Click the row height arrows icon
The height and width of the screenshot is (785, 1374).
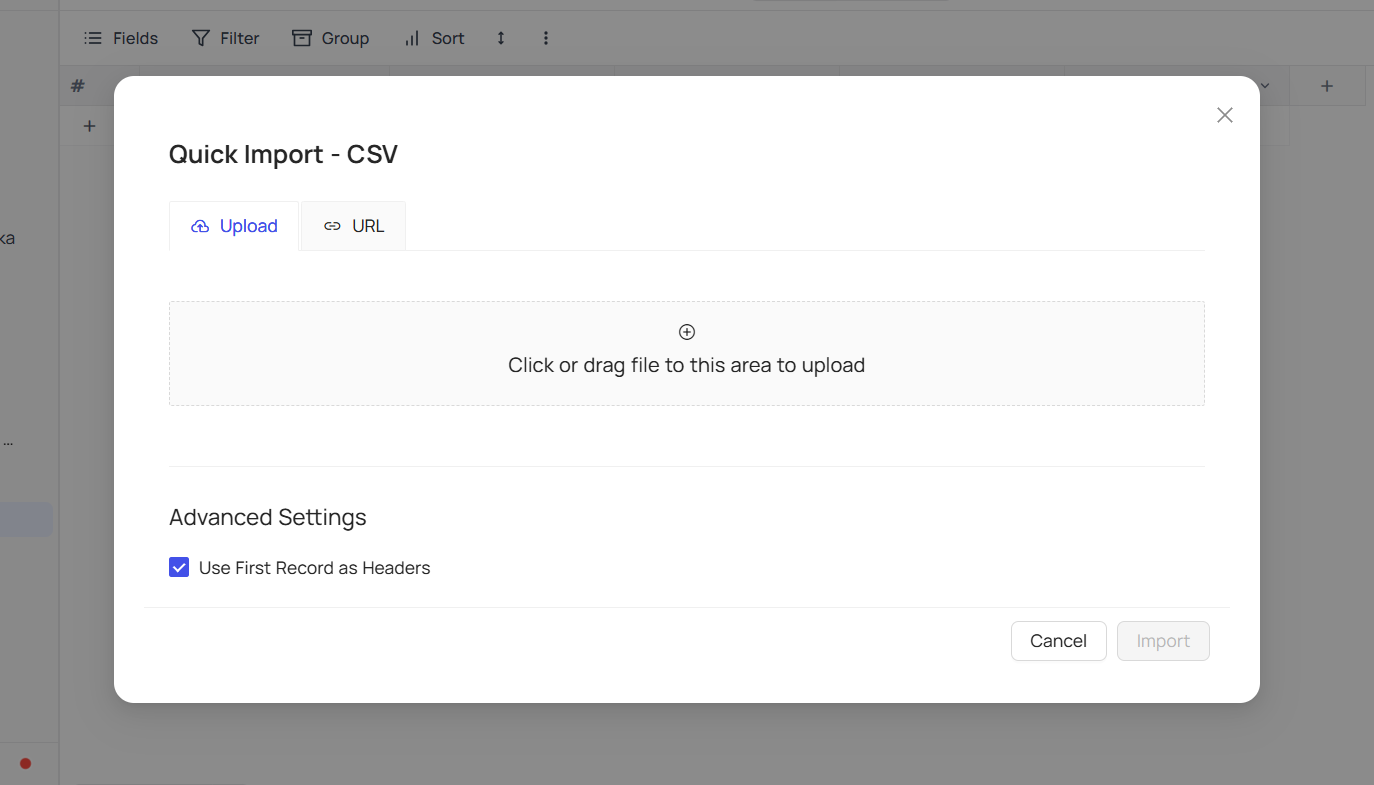(x=501, y=38)
